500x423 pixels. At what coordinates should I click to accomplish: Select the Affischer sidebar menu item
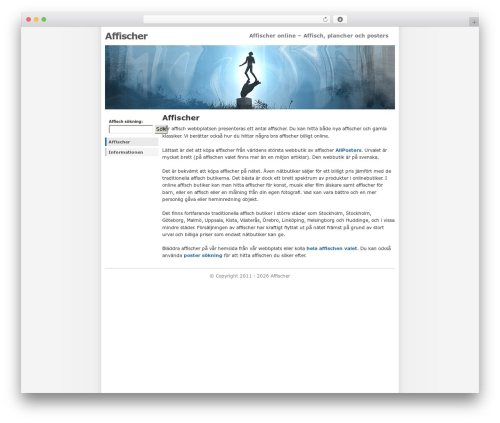(132, 142)
